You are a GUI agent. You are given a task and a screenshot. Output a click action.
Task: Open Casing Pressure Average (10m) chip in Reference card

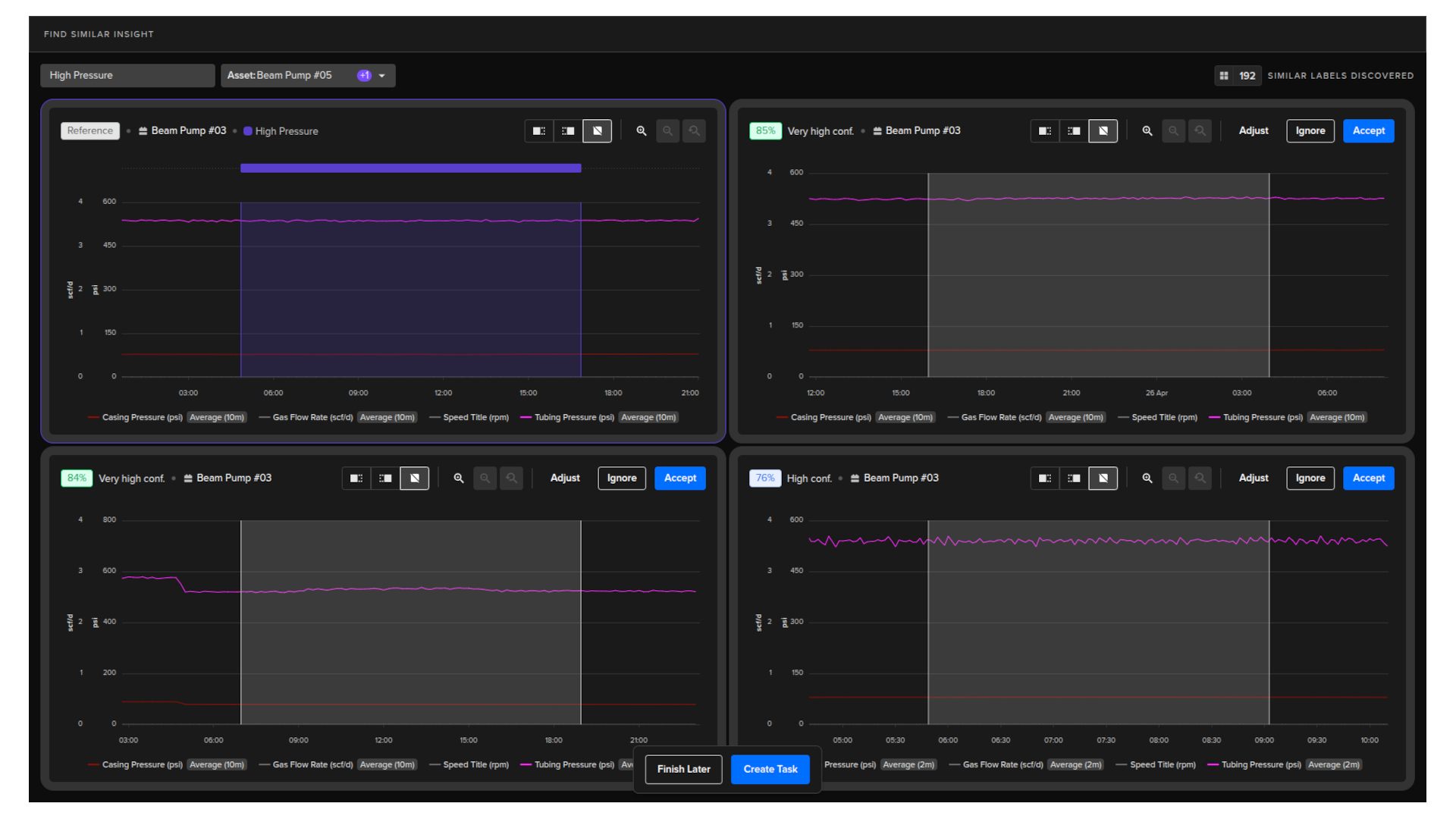click(217, 418)
